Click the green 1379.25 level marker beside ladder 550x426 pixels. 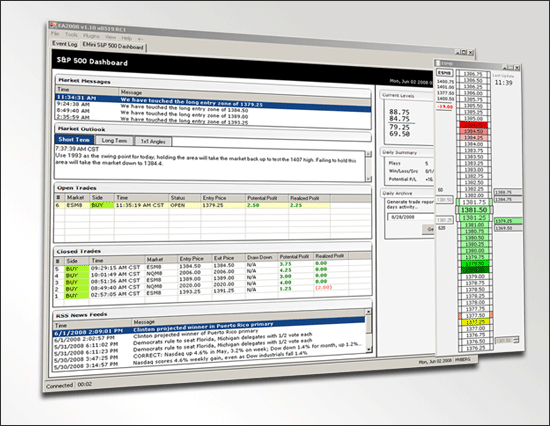pyautogui.click(x=509, y=221)
